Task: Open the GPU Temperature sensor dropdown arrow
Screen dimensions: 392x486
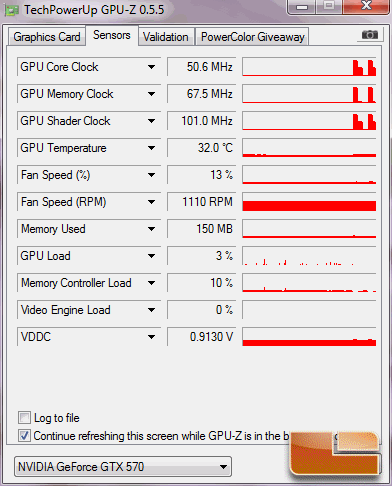Action: click(x=151, y=148)
